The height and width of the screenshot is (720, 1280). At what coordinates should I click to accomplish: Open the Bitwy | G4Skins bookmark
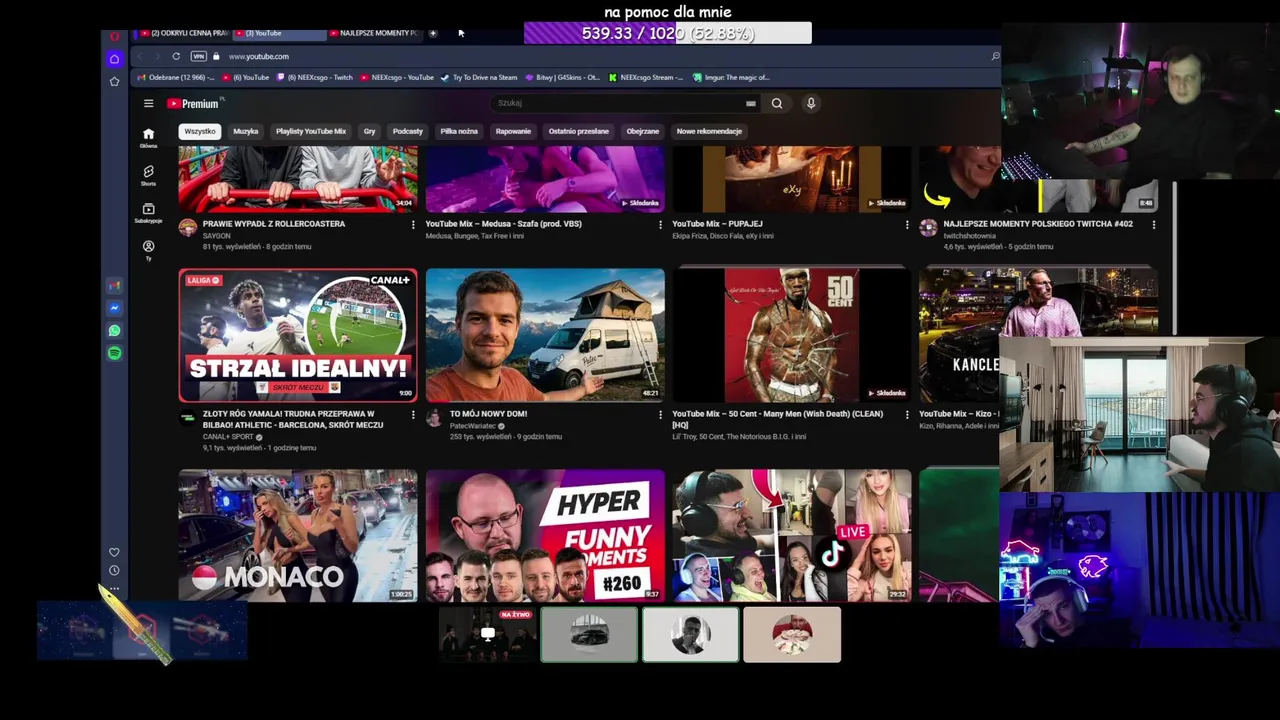pyautogui.click(x=562, y=77)
